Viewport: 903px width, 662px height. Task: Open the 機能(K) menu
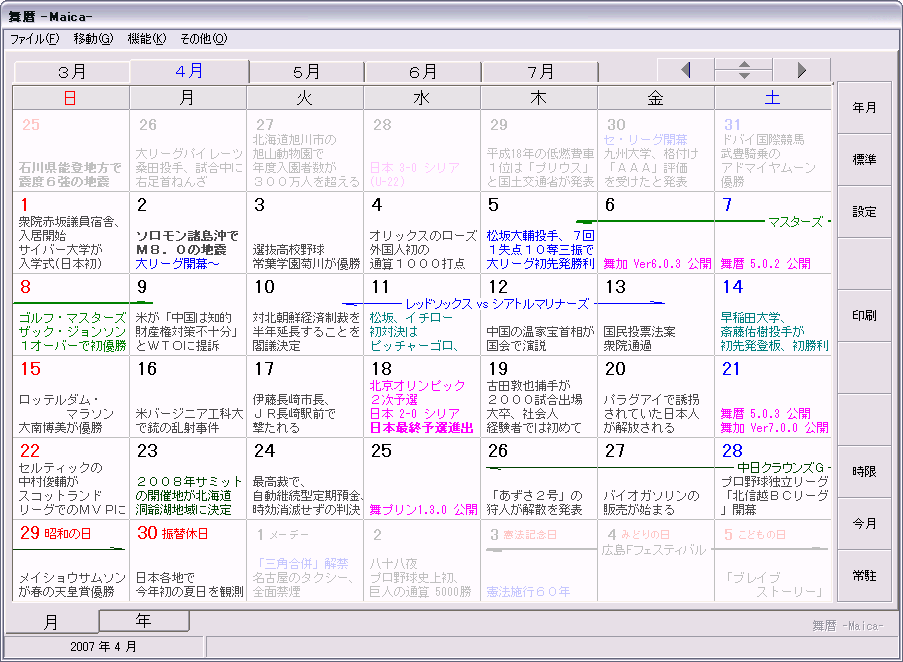[147, 39]
